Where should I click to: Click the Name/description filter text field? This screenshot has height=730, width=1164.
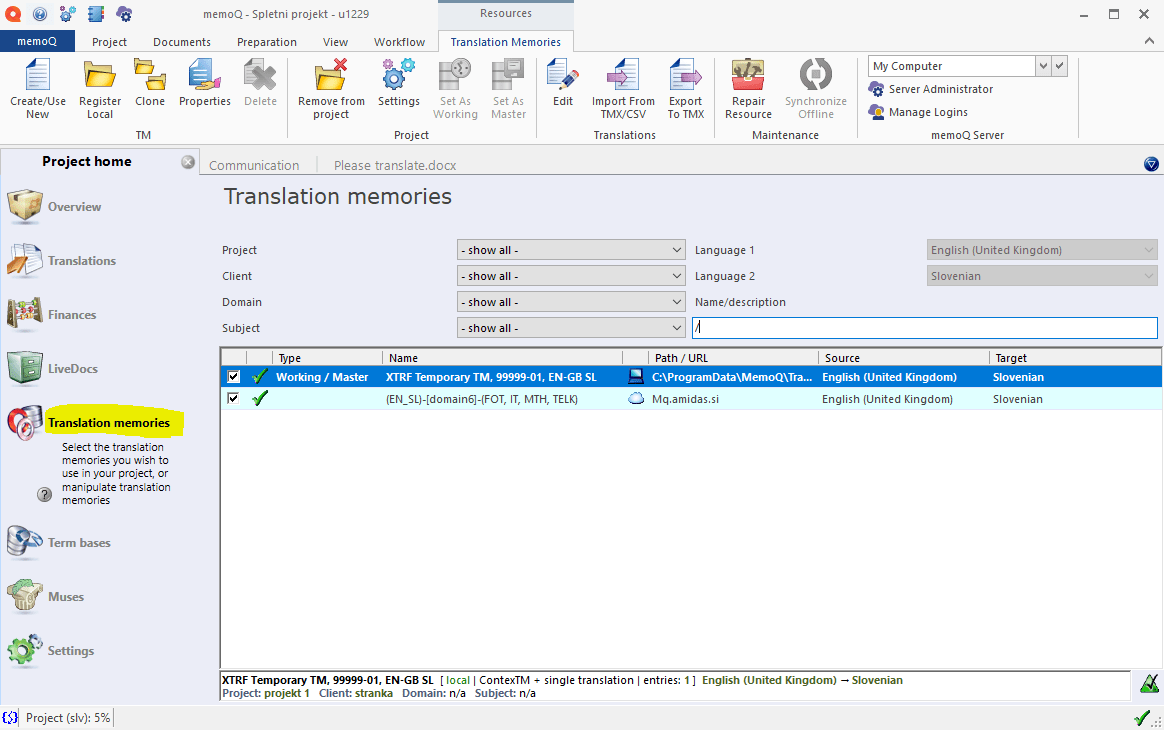(x=924, y=328)
